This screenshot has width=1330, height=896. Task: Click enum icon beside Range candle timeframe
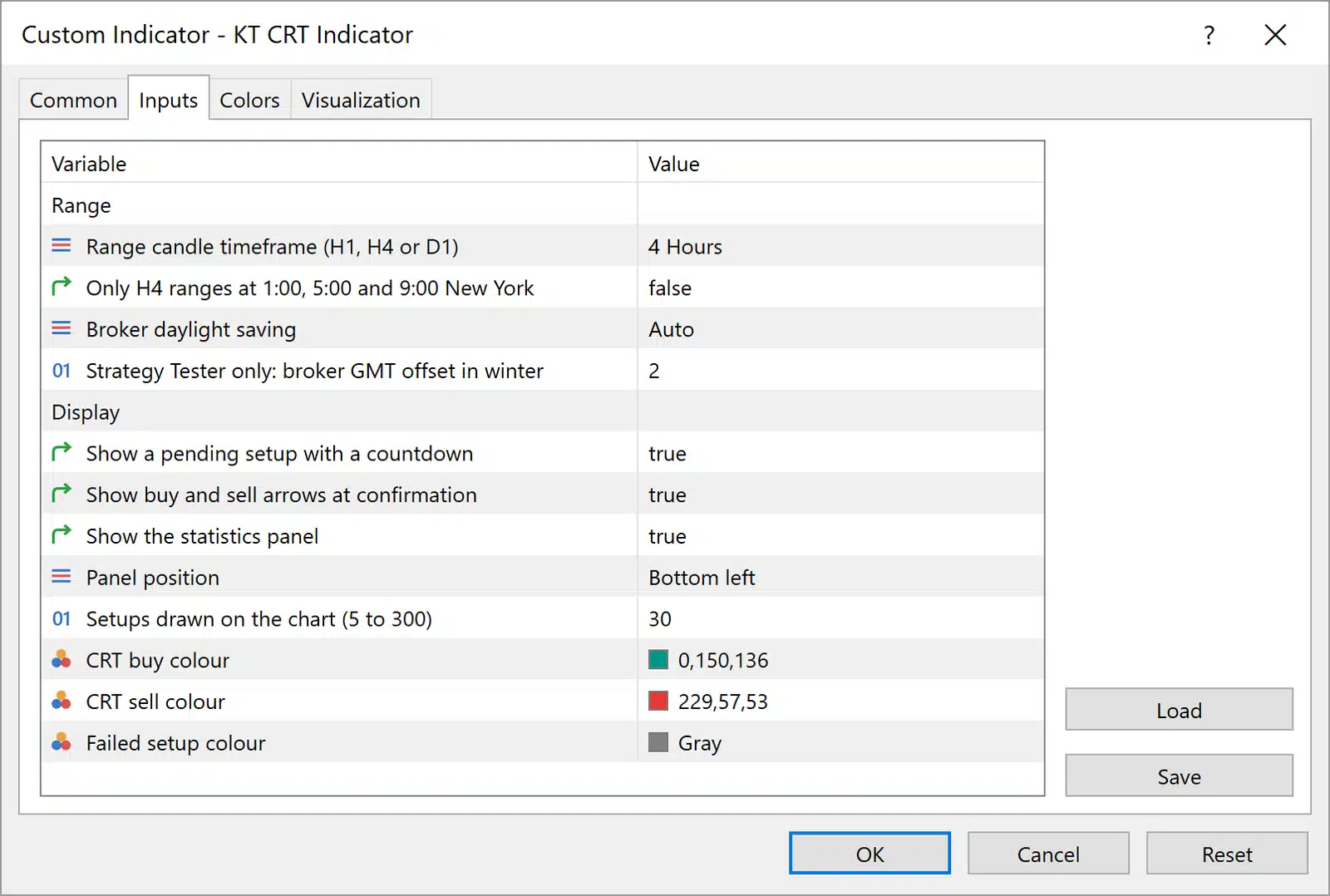point(62,246)
